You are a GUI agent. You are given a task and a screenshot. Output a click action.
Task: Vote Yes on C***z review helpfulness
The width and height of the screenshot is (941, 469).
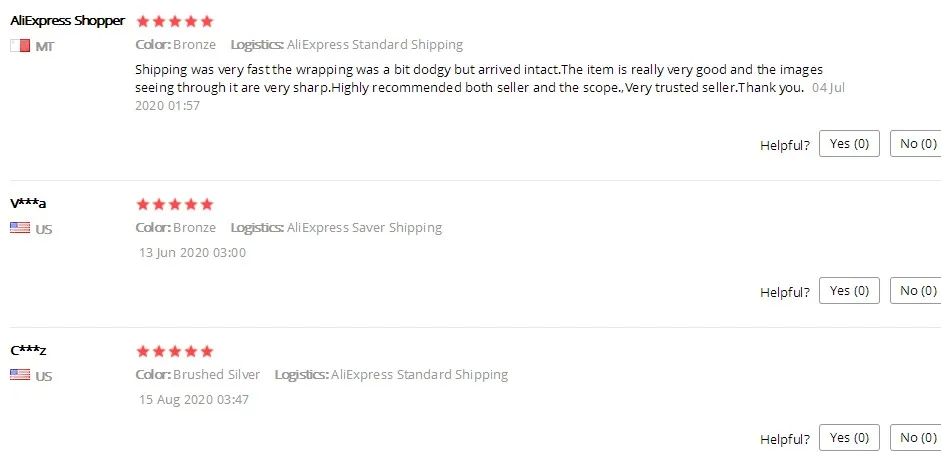(849, 438)
